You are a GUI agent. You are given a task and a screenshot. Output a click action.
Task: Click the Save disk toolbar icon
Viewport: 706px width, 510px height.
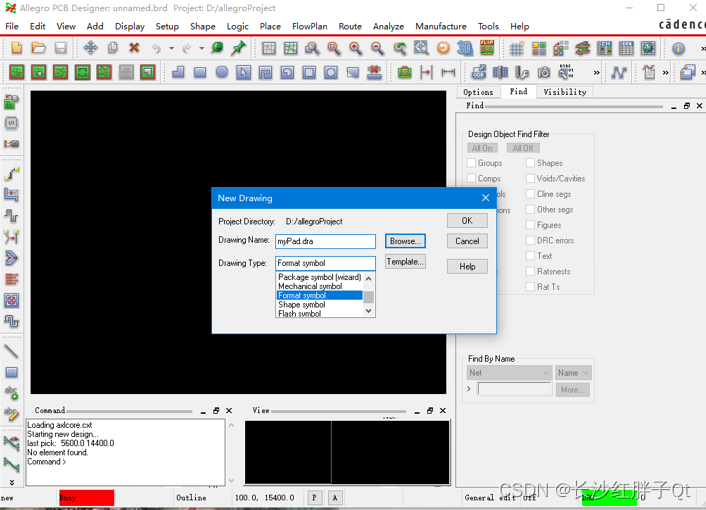tap(60, 48)
